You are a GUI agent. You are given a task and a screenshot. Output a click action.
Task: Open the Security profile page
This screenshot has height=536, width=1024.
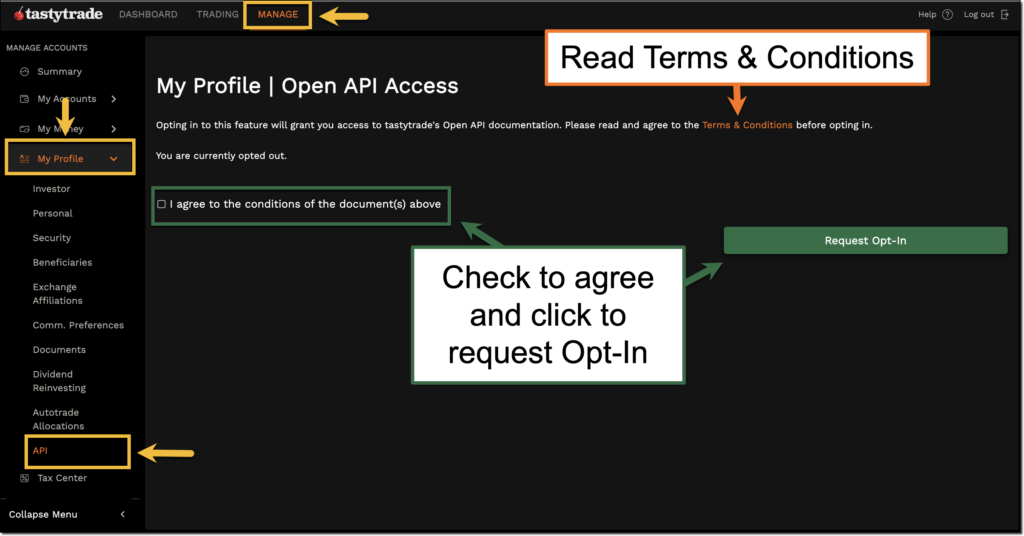click(52, 238)
